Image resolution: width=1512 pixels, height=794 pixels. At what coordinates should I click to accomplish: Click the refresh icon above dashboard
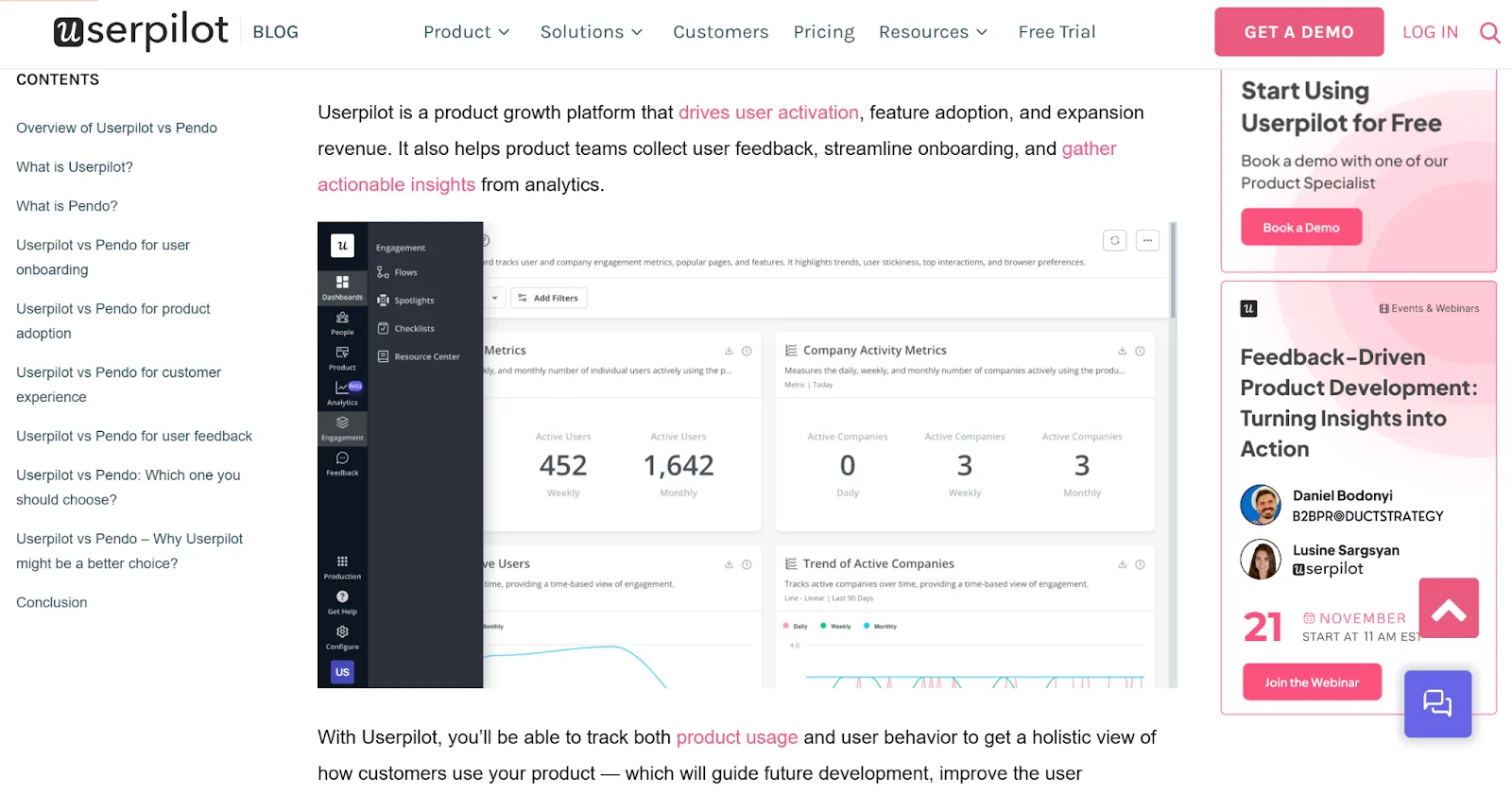coord(1115,240)
